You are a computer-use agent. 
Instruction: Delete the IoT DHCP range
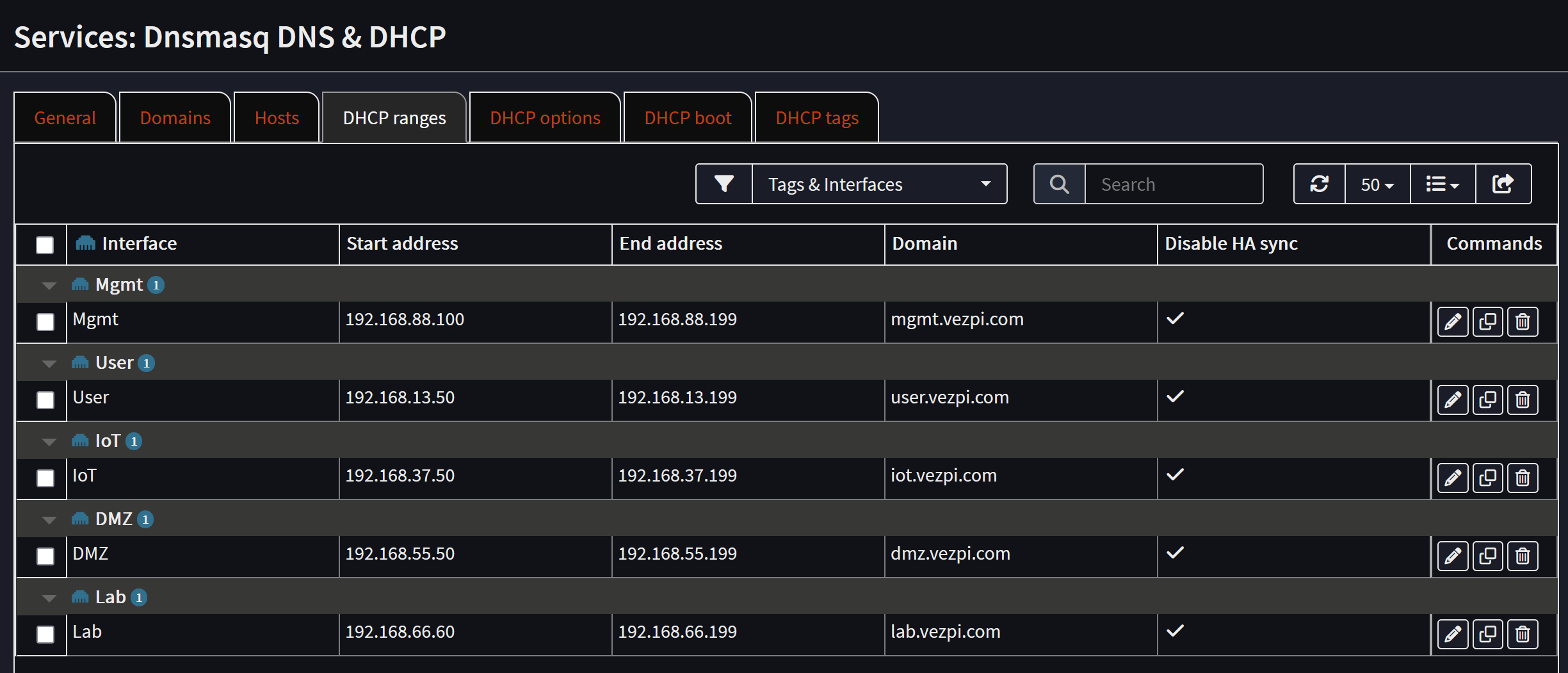click(1523, 478)
